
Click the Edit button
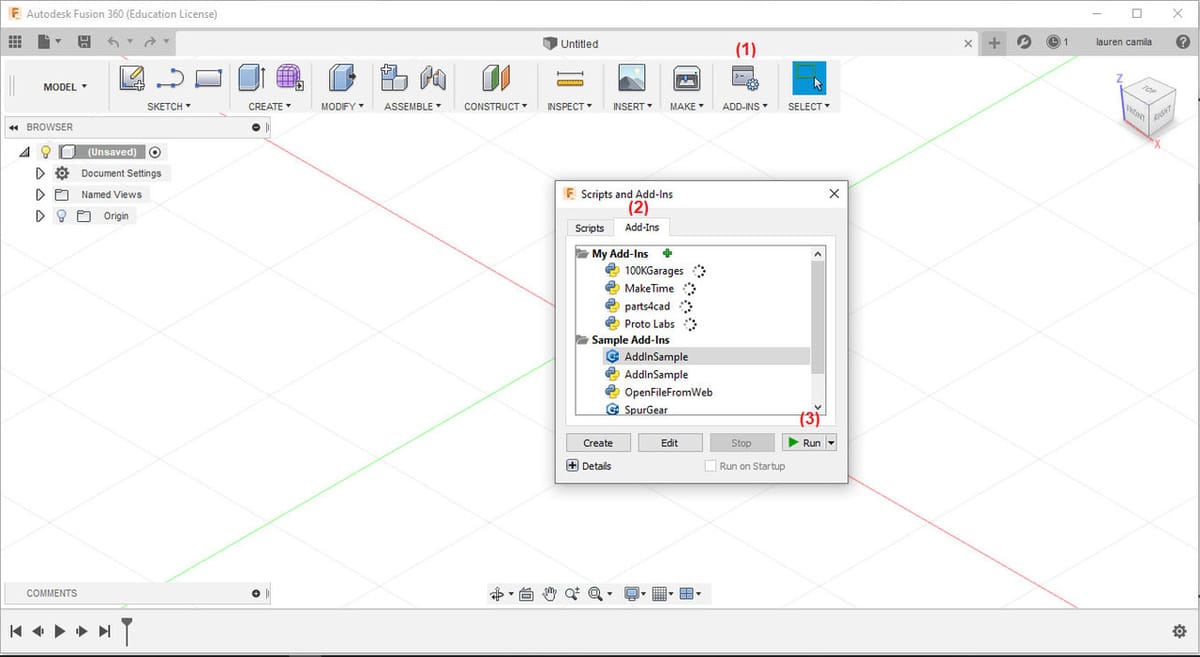pos(669,443)
